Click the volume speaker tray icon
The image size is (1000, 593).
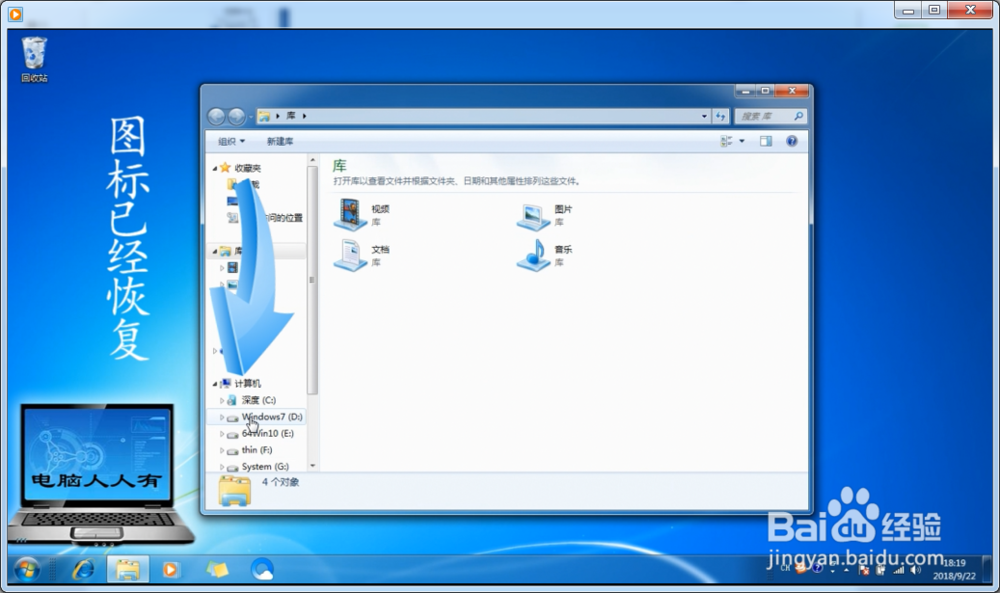pos(916,570)
